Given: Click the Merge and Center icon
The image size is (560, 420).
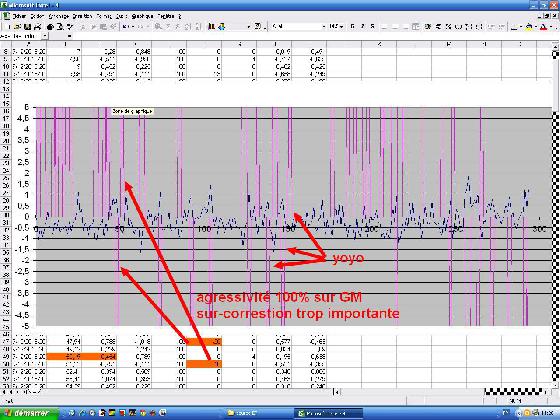Looking at the screenshot, I should tap(415, 26).
